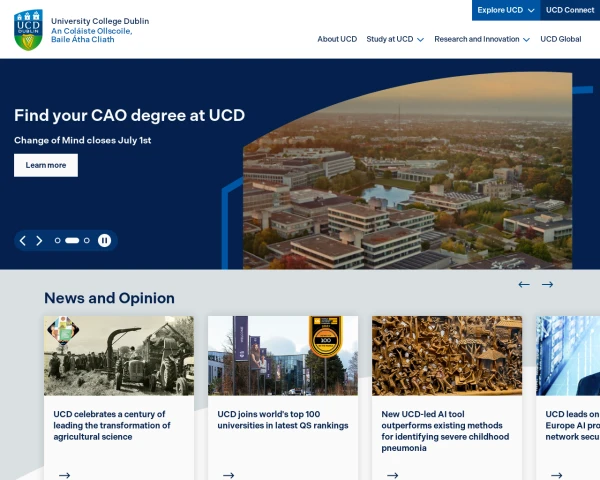Image resolution: width=600 pixels, height=480 pixels.
Task: Read 'New UCD-led AI tool' article
Action: pyautogui.click(x=445, y=431)
